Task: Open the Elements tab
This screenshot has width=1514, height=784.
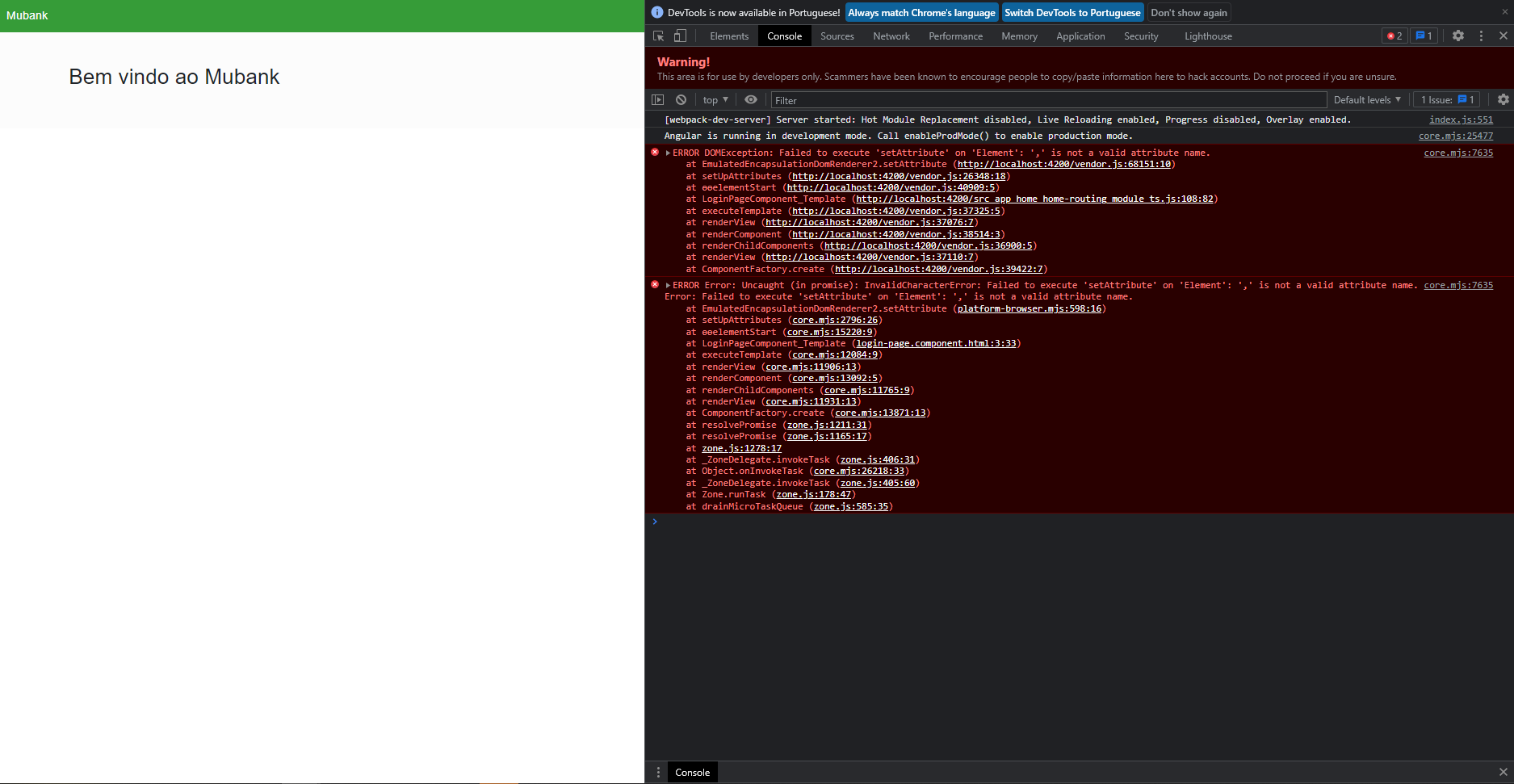Action: click(729, 36)
